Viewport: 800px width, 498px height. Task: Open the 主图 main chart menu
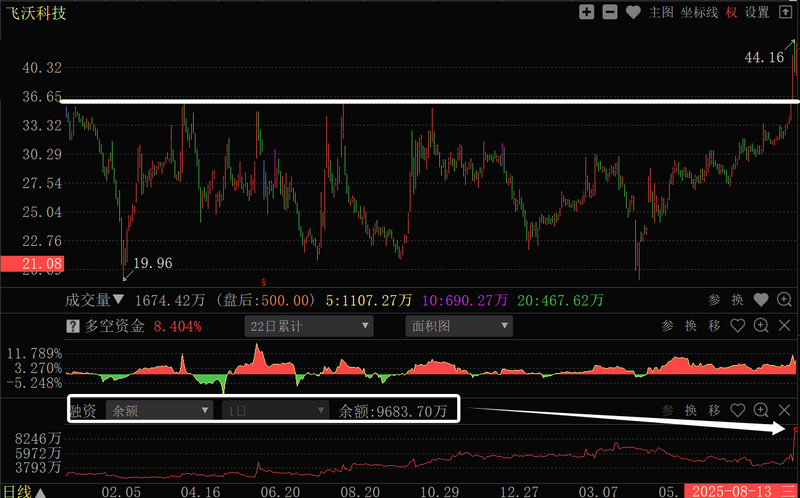660,12
